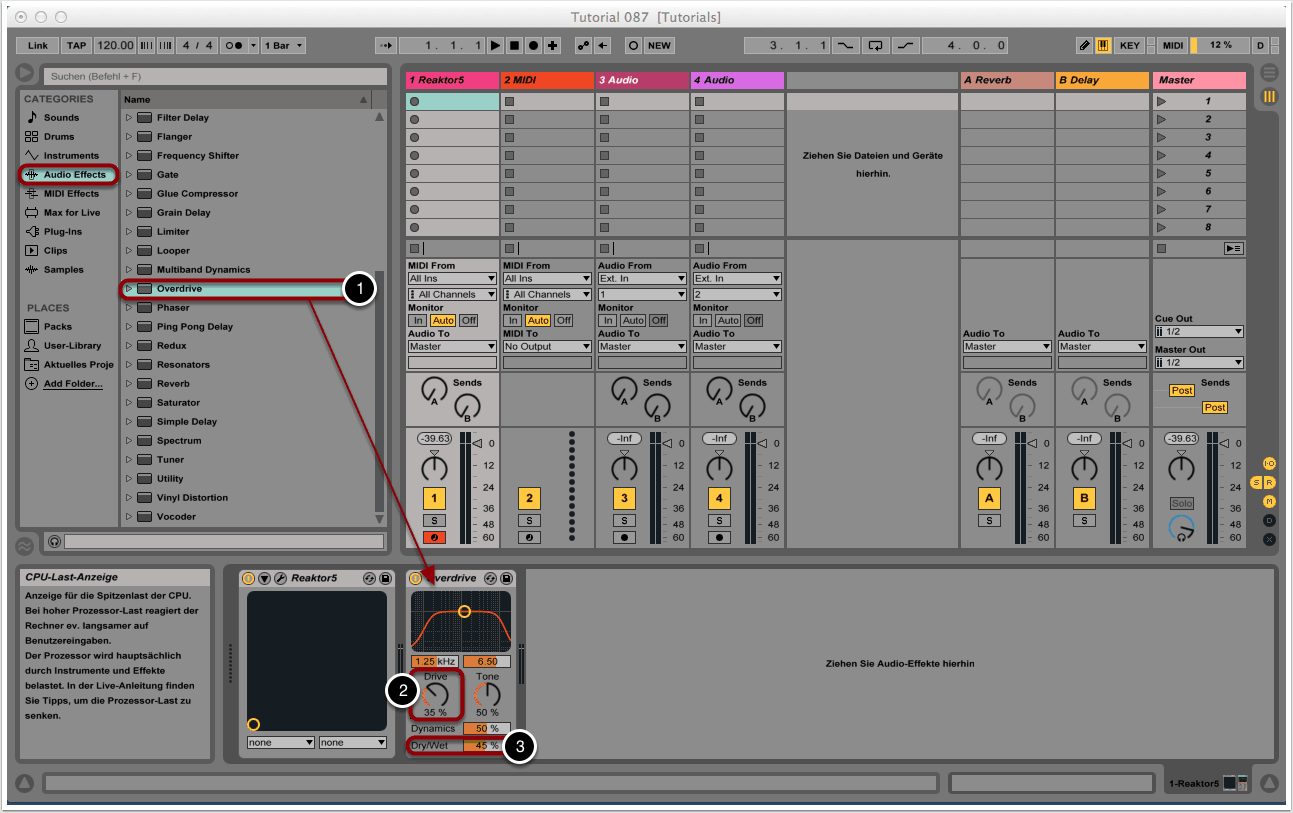Set 2 MIDI monitor to Off
1293x813 pixels.
(563, 320)
